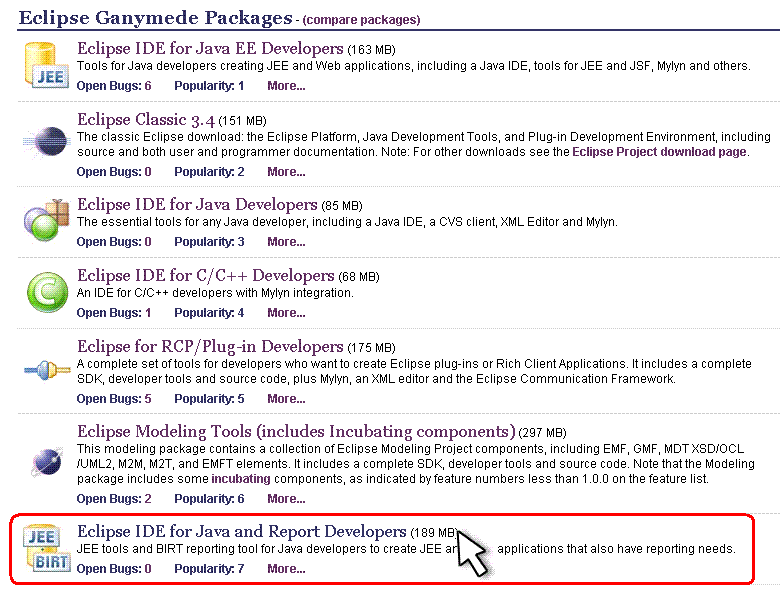780x609 pixels.
Task: View Popularity: 2 for Eclipse Classic
Action: [x=209, y=172]
